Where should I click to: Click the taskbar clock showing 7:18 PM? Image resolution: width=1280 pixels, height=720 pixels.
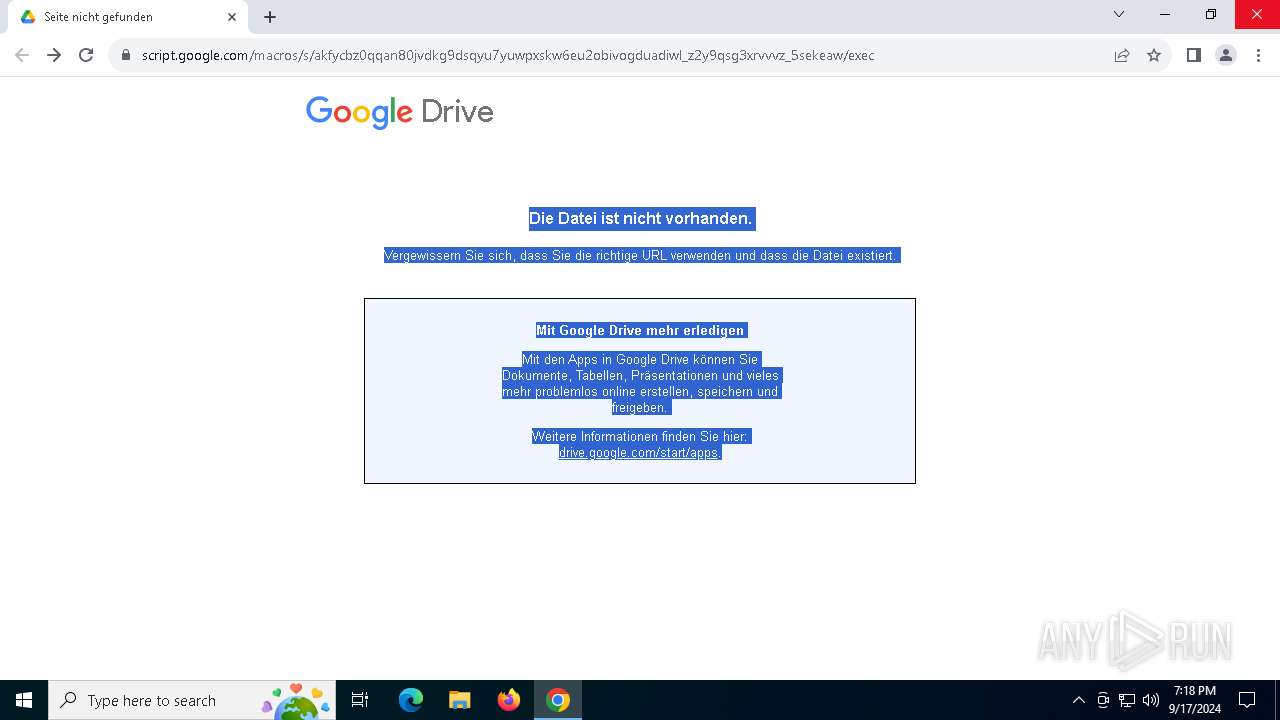click(1195, 700)
